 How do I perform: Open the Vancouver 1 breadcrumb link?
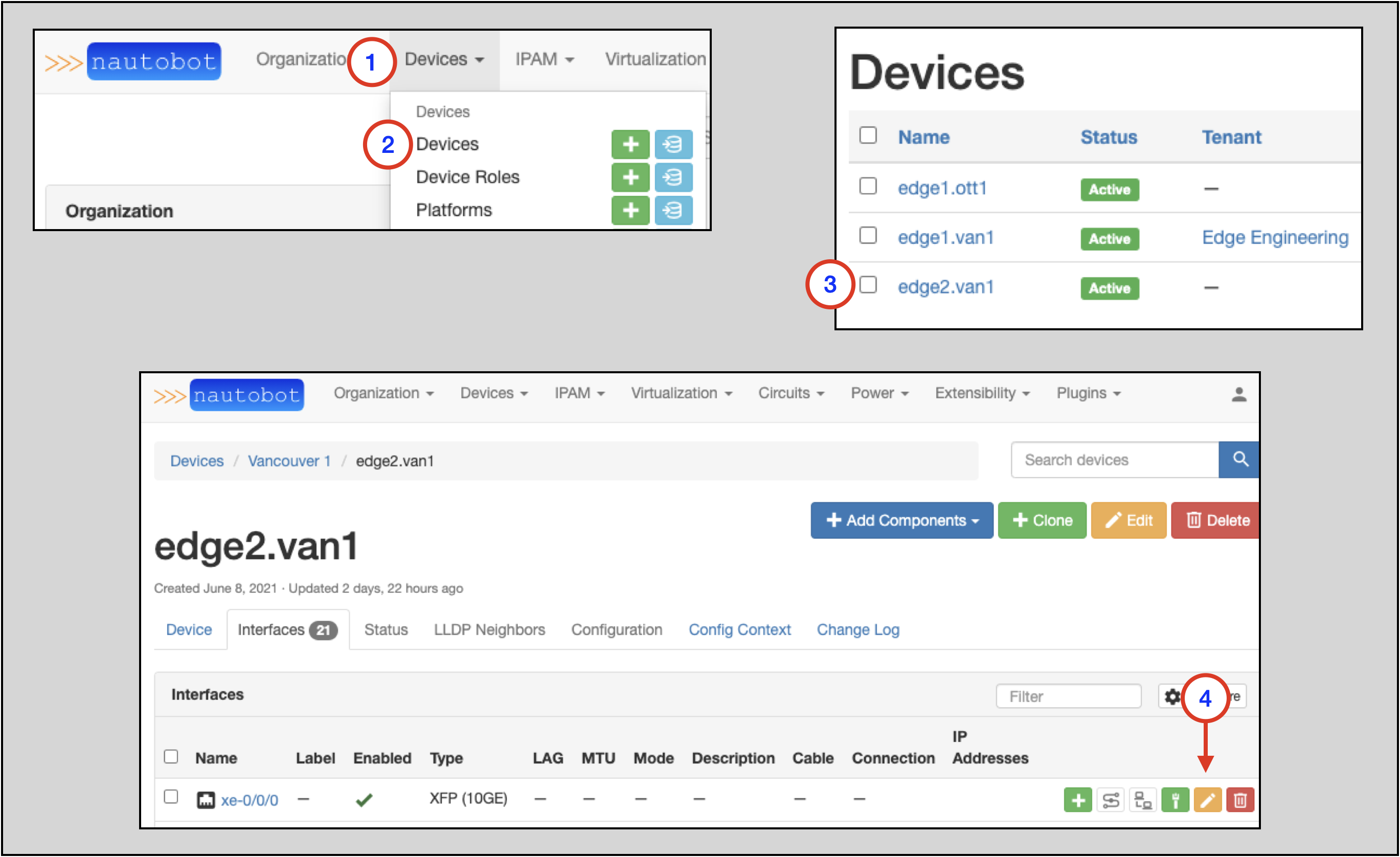(289, 461)
